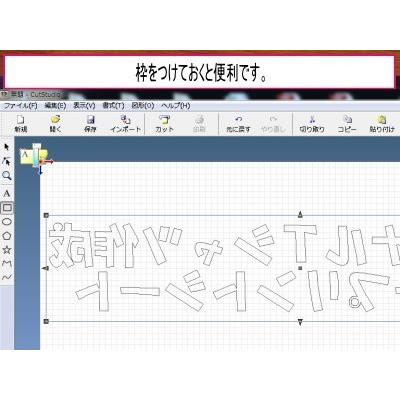Copy selection with the コピー button
400x400 pixels.
[347, 124]
